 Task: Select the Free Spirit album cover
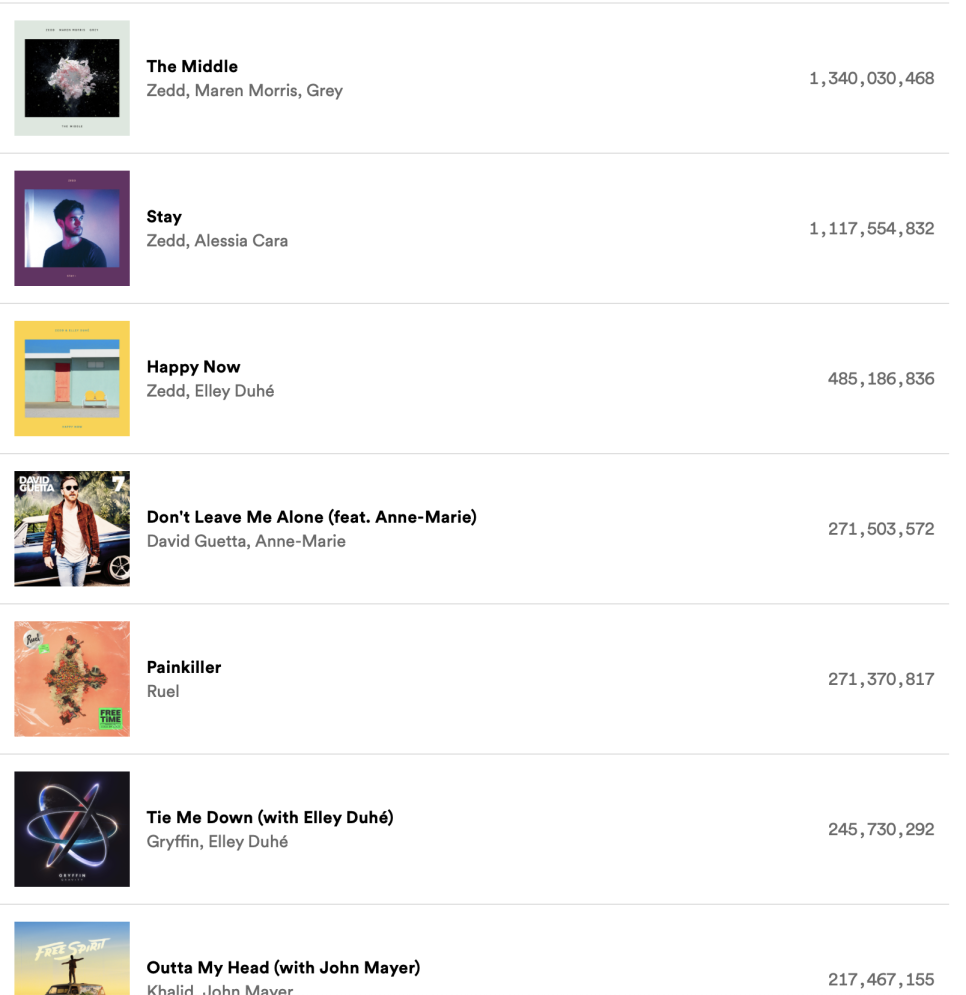[x=72, y=958]
